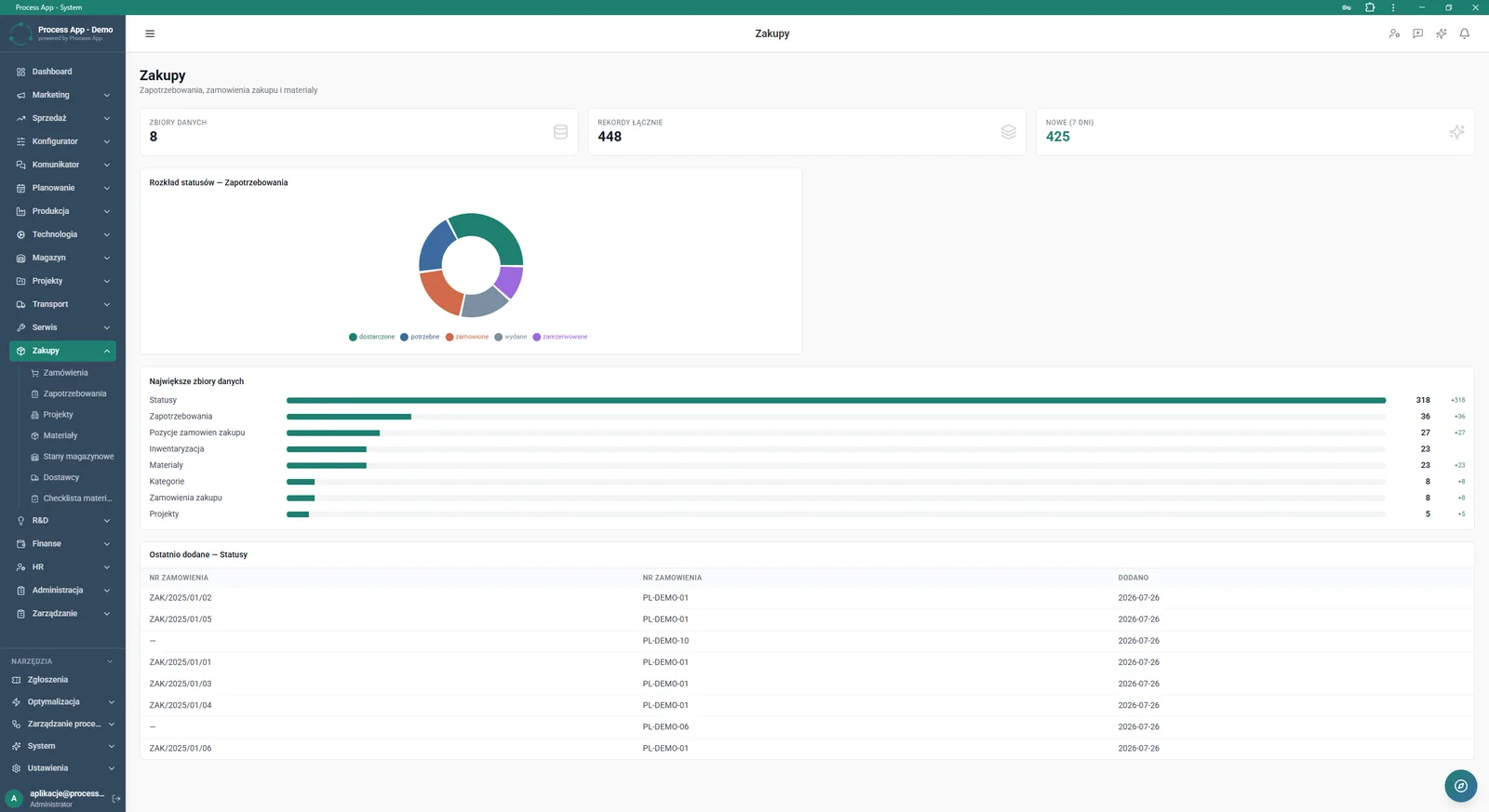Click the Planowanie calendar icon

(20, 188)
